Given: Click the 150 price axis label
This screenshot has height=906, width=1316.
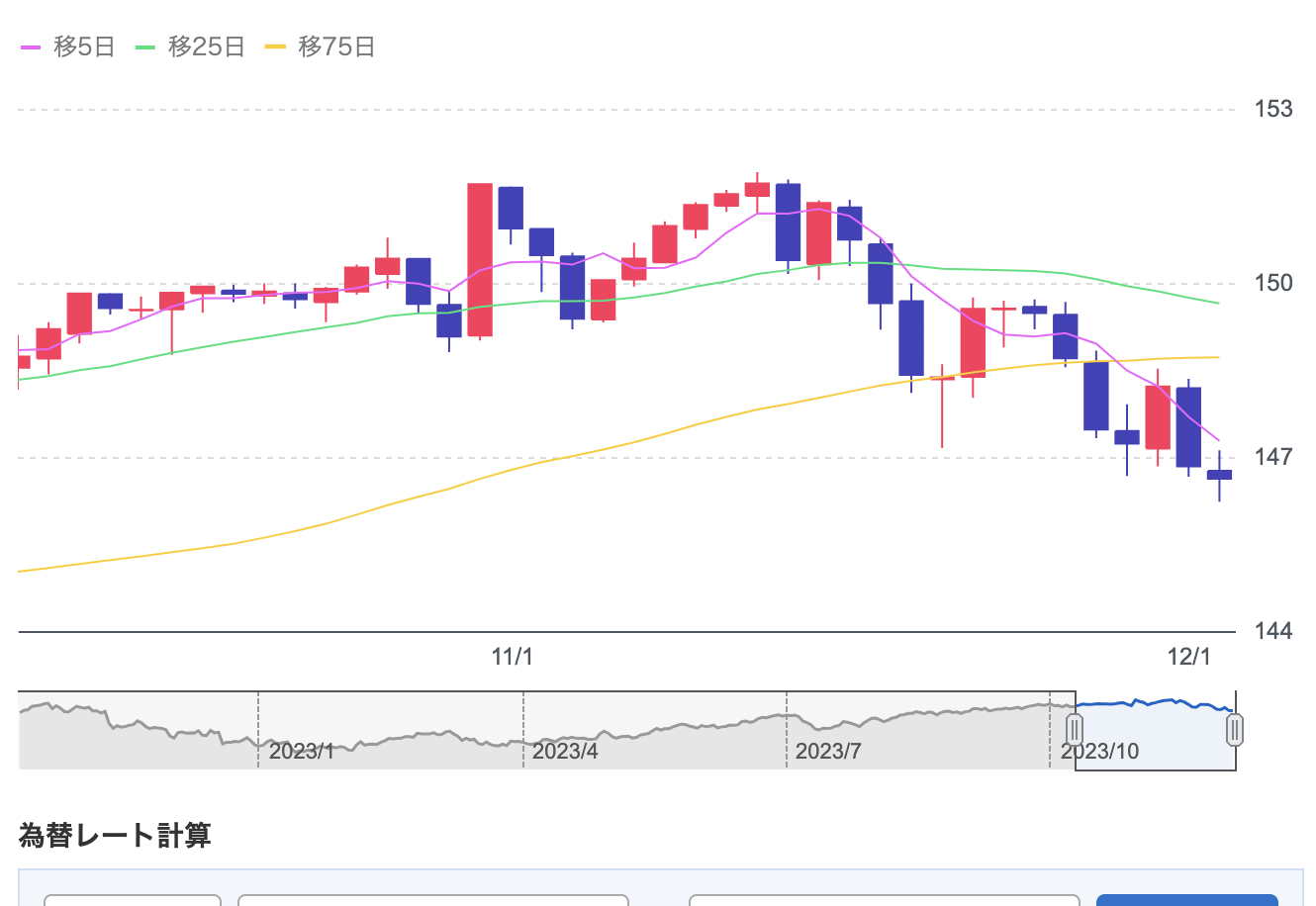Looking at the screenshot, I should coord(1273,283).
